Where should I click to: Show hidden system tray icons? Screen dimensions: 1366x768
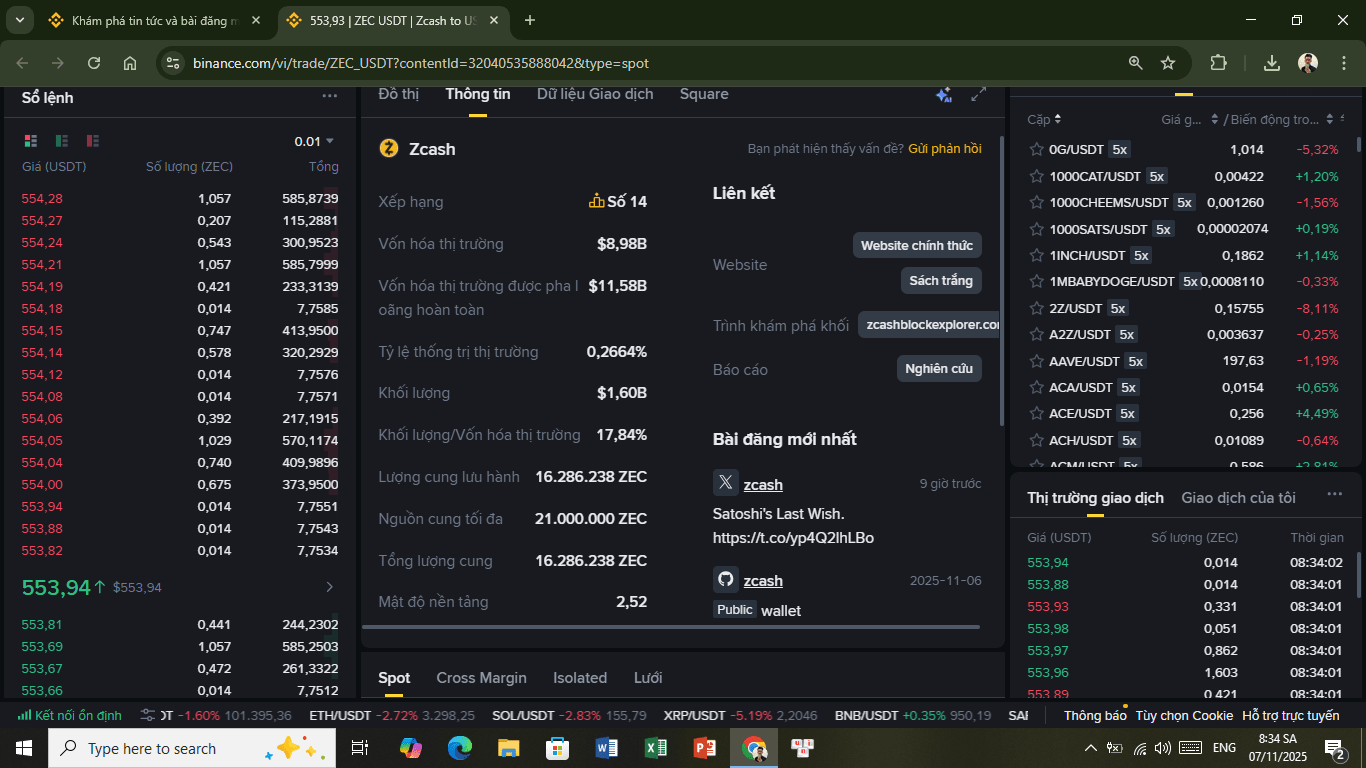tap(1091, 748)
